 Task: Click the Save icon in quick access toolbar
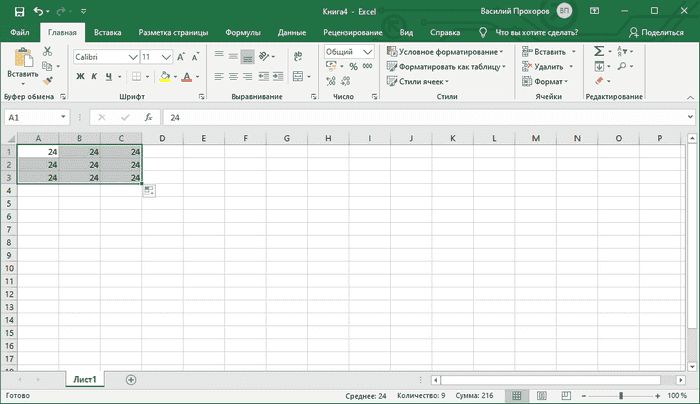pos(20,10)
